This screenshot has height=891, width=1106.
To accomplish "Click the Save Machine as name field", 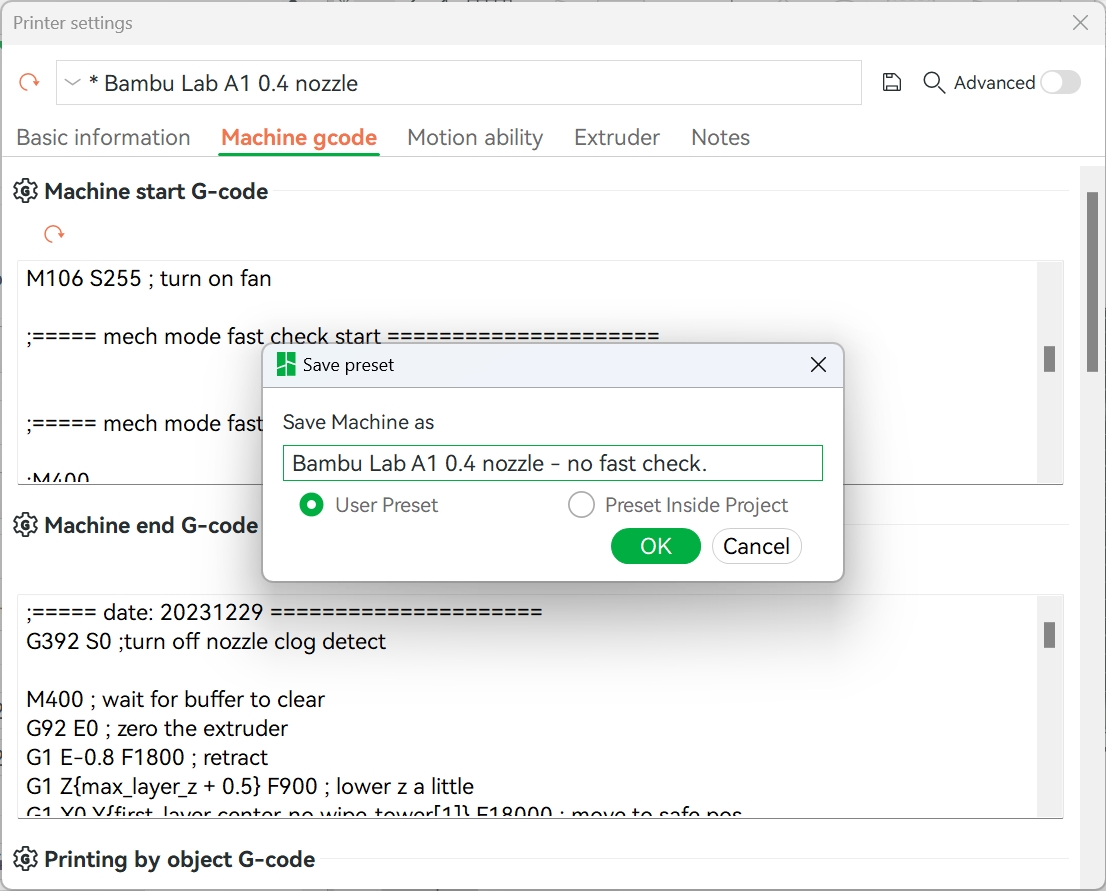I will [x=553, y=463].
